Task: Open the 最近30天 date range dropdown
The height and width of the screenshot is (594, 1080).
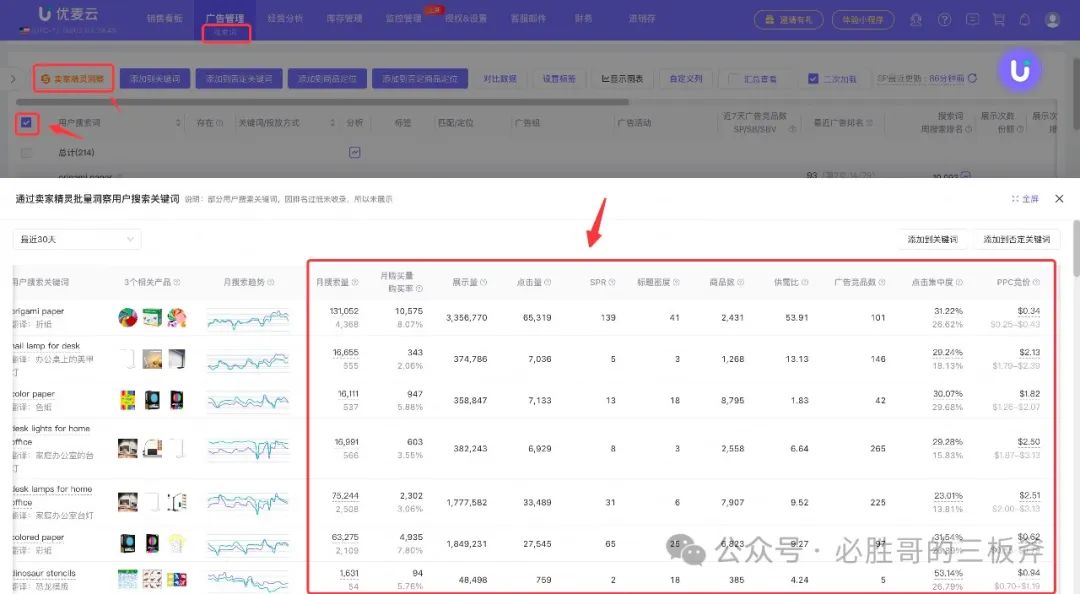Action: [77, 239]
